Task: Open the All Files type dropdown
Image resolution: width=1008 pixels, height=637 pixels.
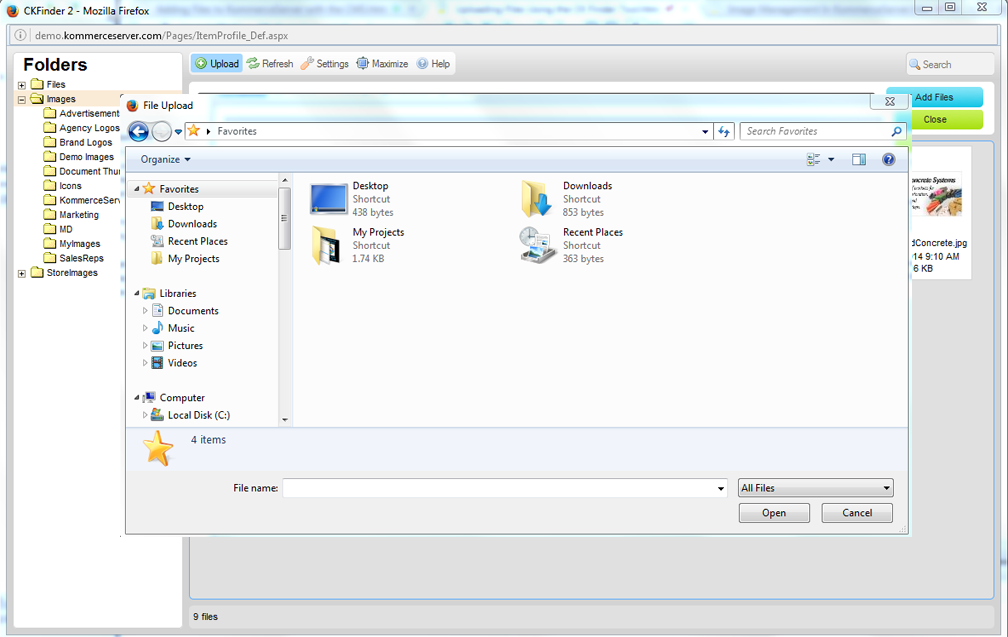Action: 815,488
